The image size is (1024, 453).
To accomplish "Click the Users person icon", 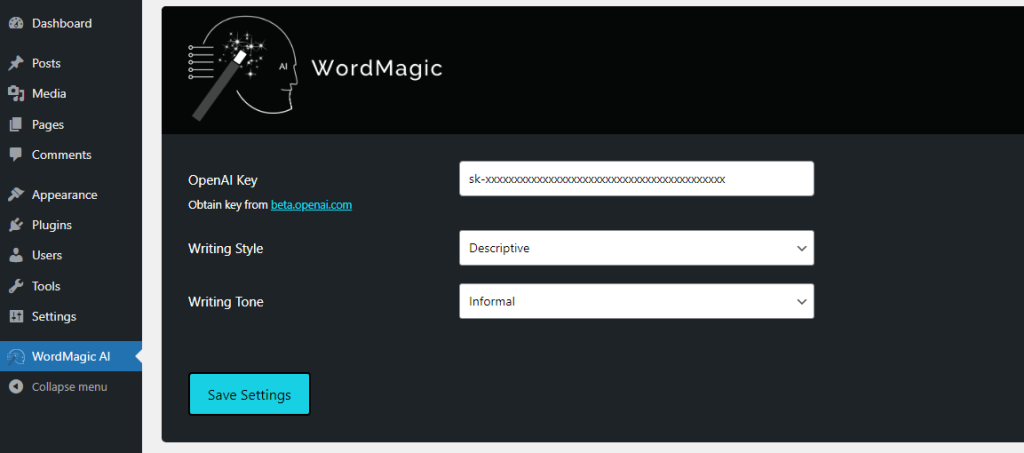I will [x=16, y=255].
